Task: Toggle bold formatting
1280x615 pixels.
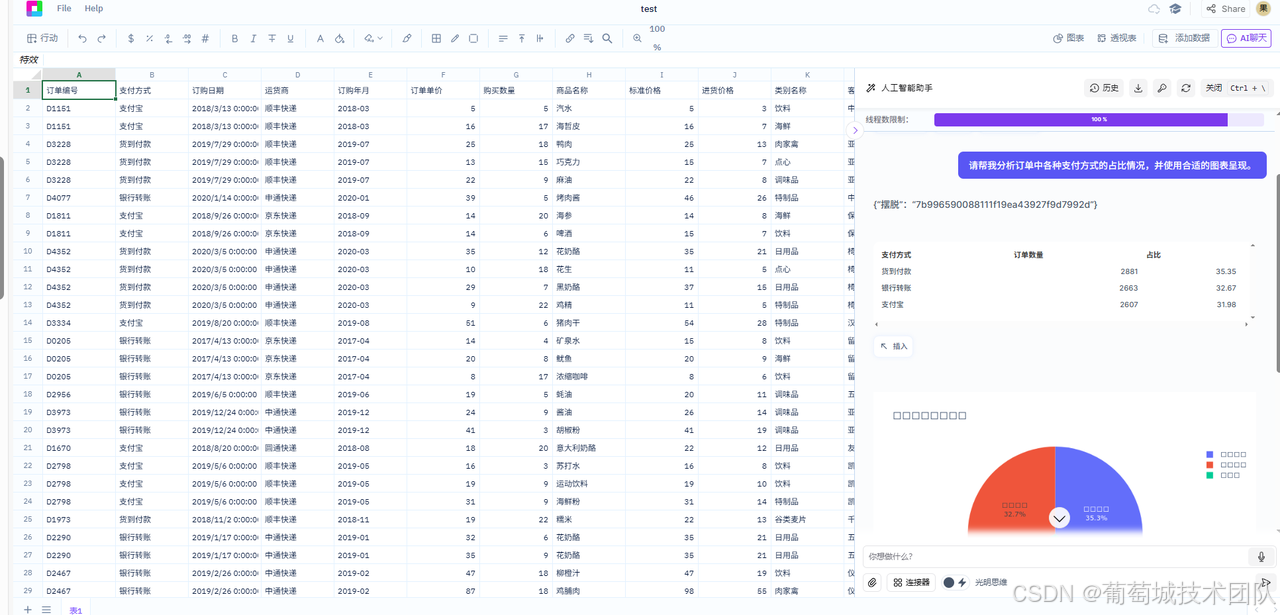Action: point(235,38)
